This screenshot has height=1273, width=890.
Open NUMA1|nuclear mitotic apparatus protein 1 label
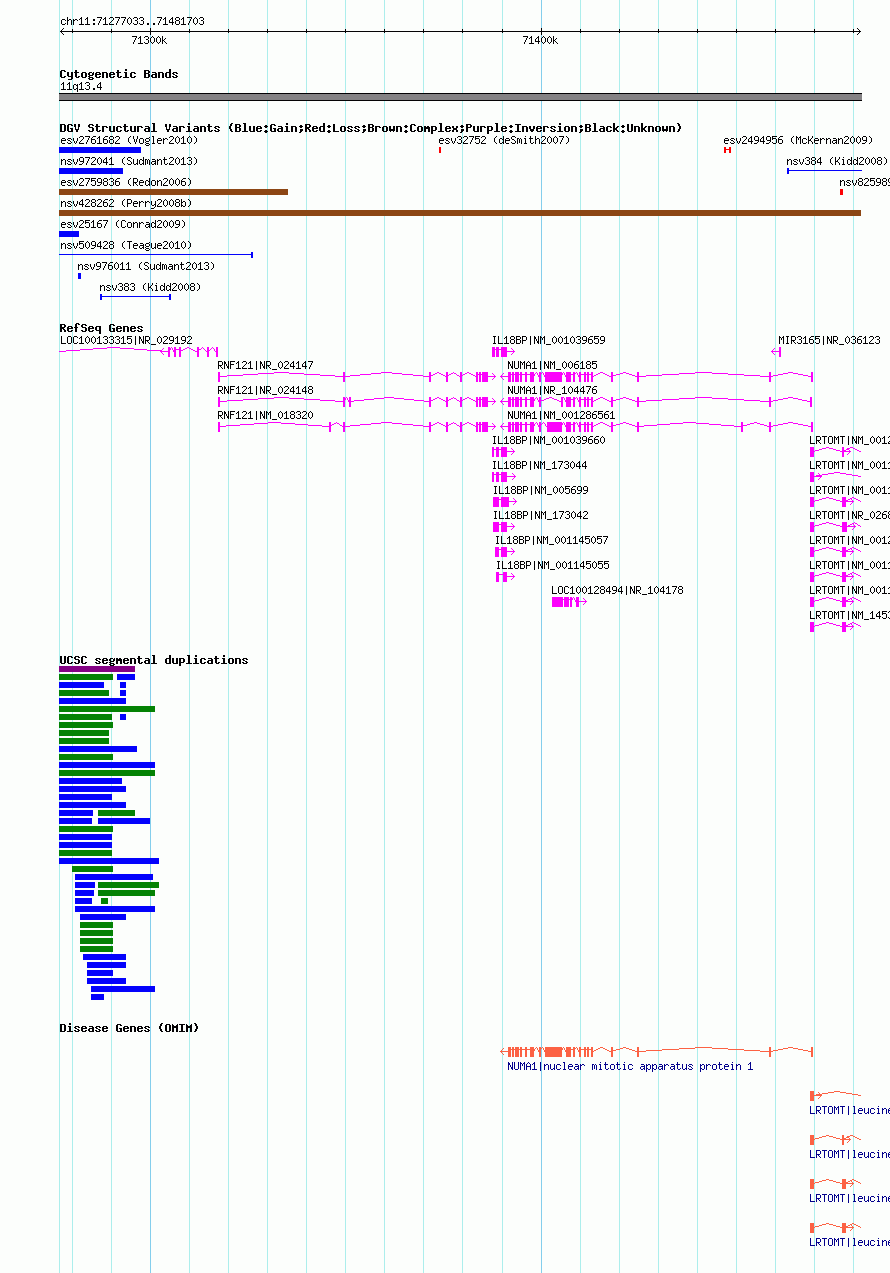(631, 1066)
